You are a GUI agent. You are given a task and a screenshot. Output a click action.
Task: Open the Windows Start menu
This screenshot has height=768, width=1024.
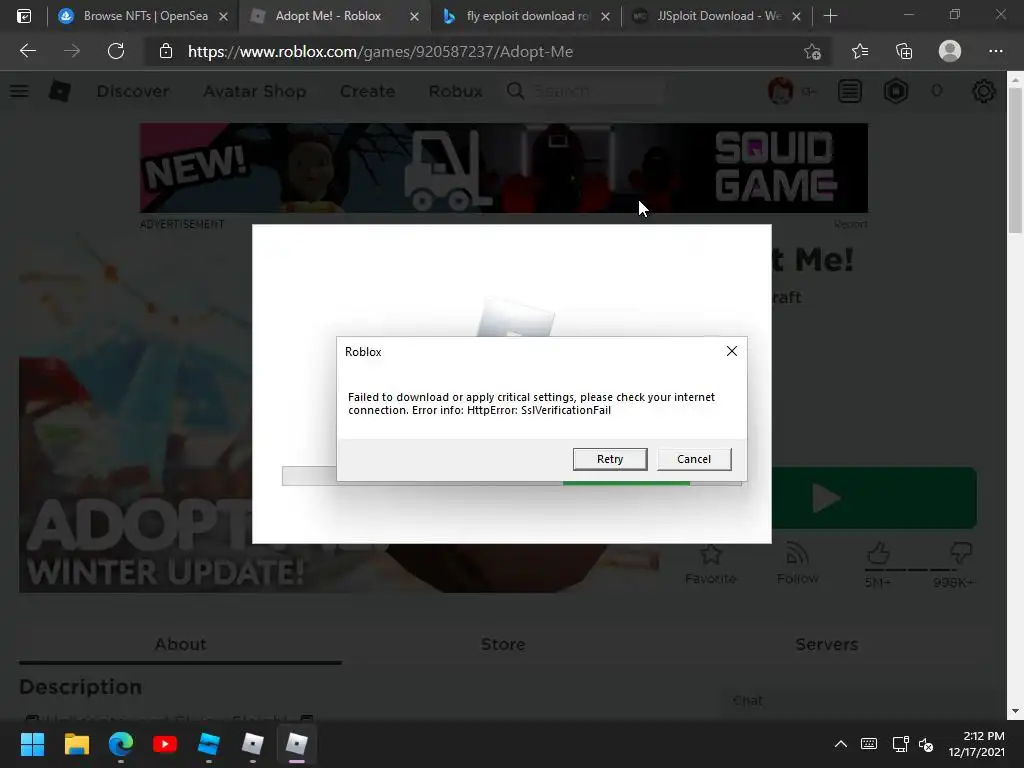click(32, 744)
